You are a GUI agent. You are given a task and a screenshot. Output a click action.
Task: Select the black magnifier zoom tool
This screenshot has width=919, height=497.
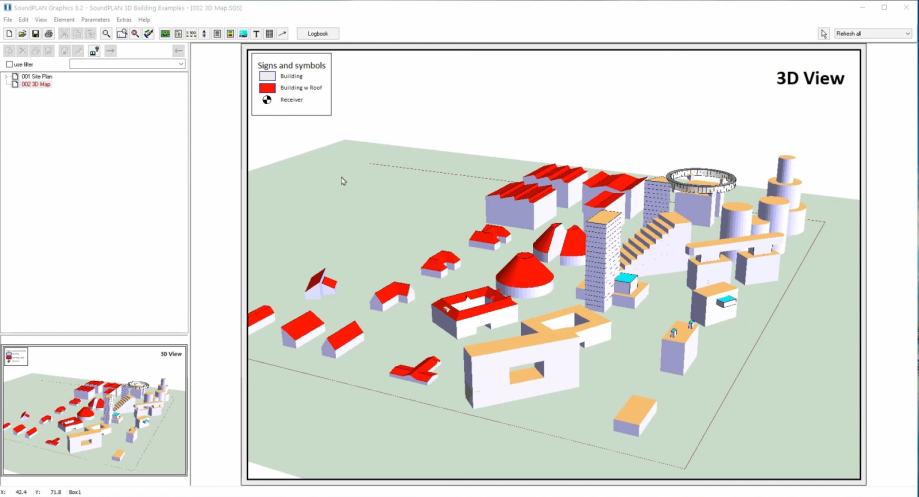pyautogui.click(x=106, y=34)
